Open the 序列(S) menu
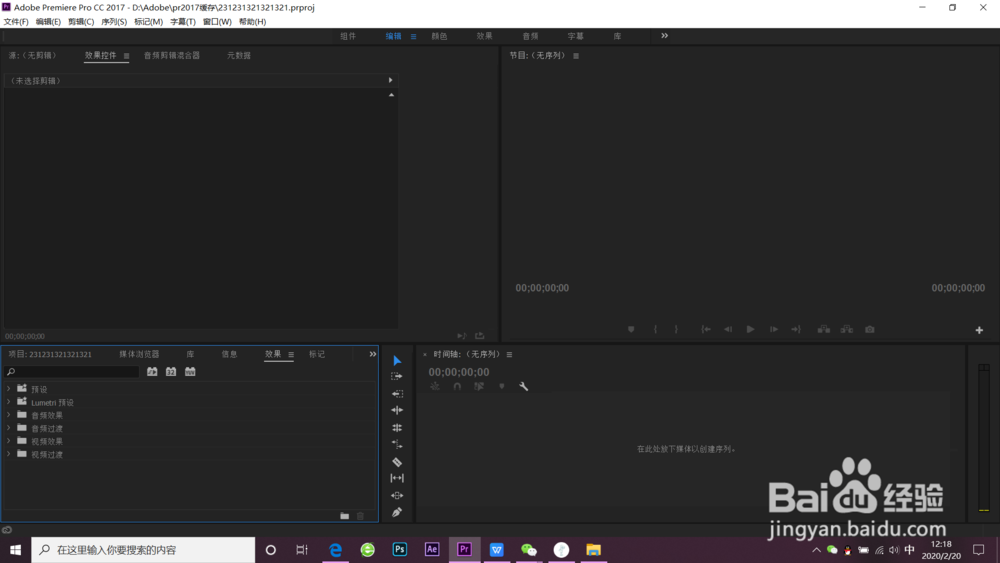The width and height of the screenshot is (1000, 563). (x=114, y=22)
